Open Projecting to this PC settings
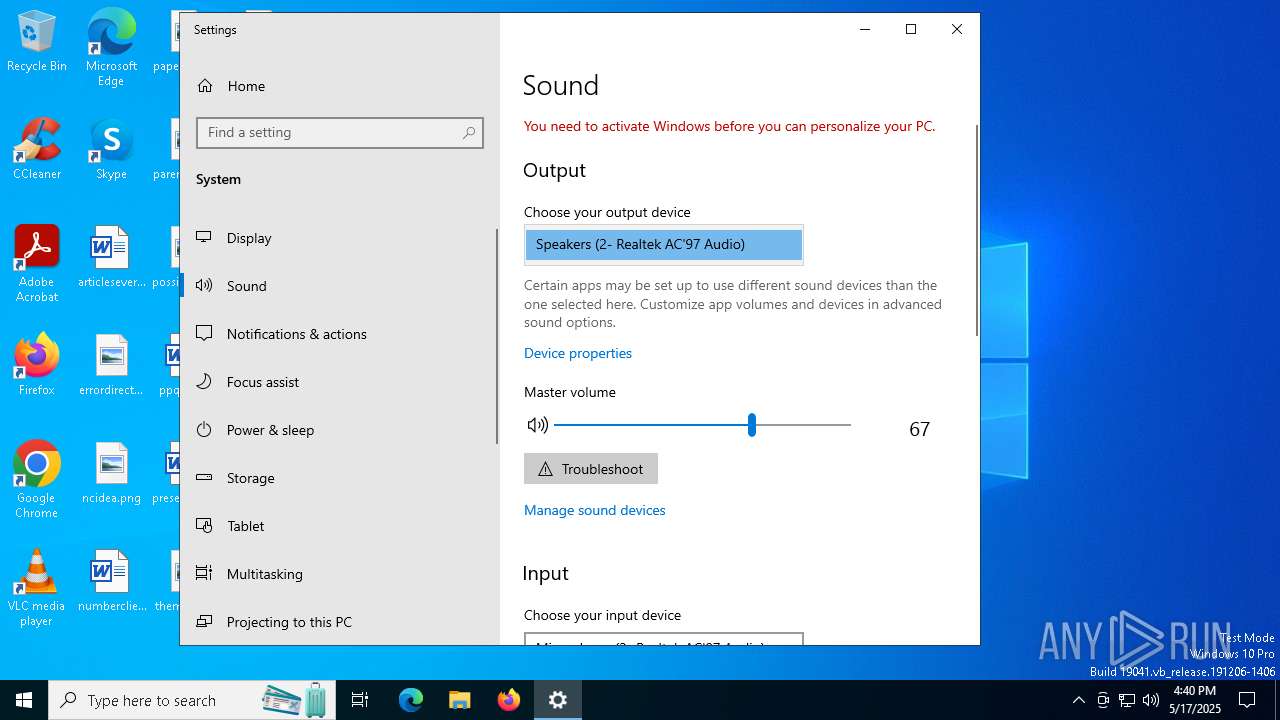Image resolution: width=1280 pixels, height=720 pixels. coord(338,622)
